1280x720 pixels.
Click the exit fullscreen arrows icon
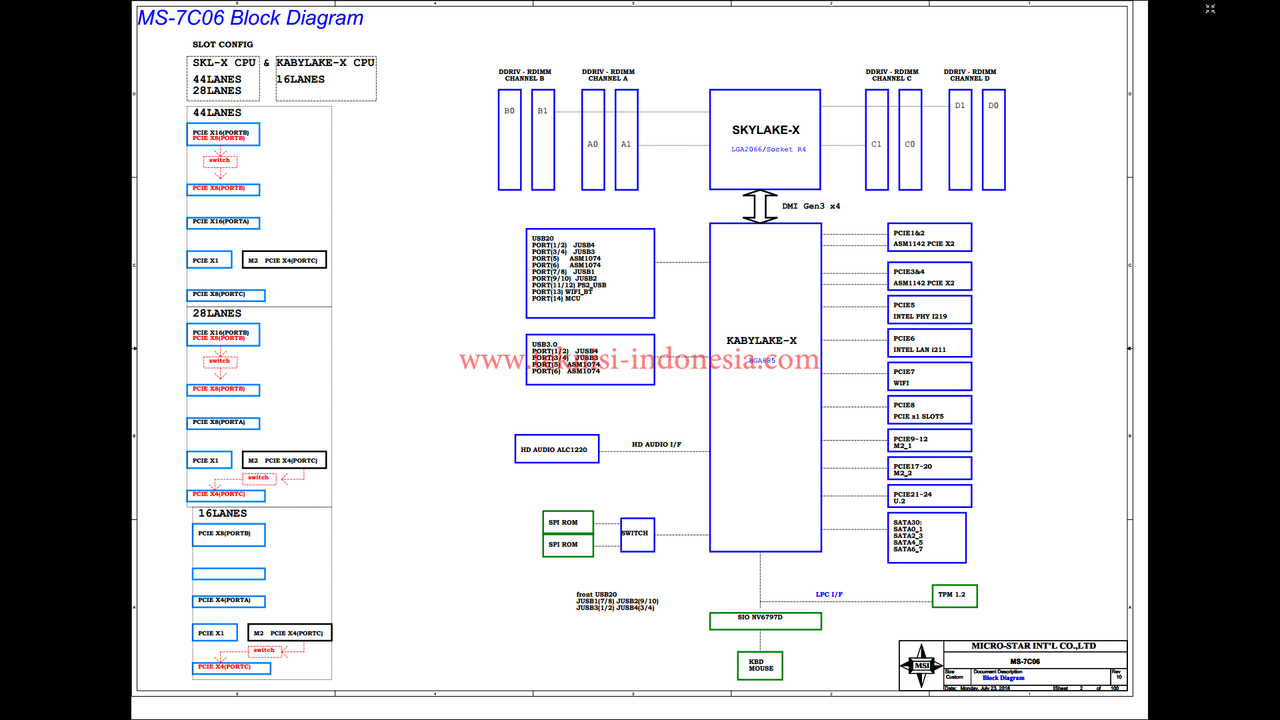1210,9
